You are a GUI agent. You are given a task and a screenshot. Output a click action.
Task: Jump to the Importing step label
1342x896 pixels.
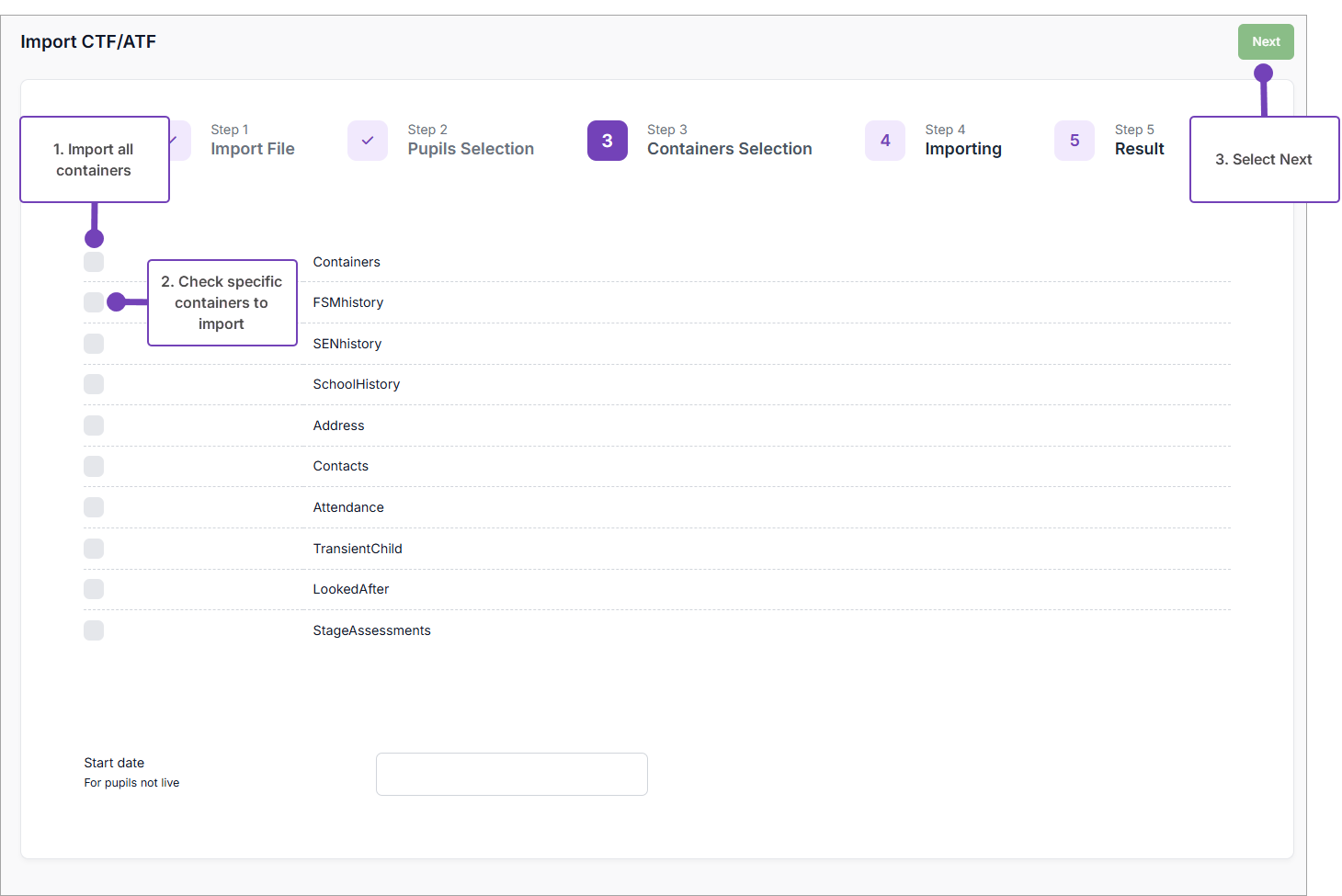962,149
